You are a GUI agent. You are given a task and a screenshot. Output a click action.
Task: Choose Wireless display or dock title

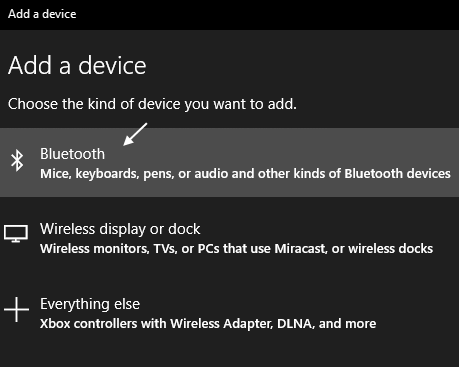(x=120, y=229)
